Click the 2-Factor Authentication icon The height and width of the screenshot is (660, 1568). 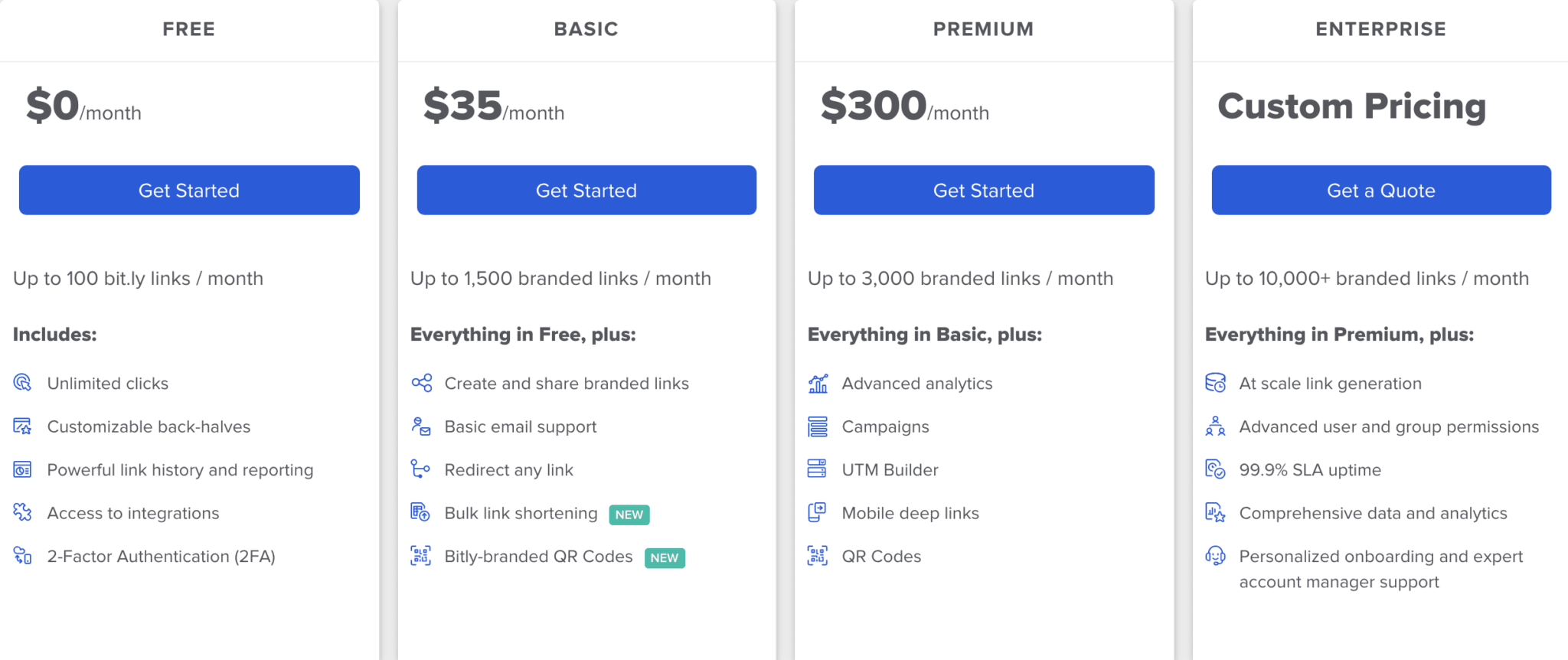pyautogui.click(x=22, y=556)
